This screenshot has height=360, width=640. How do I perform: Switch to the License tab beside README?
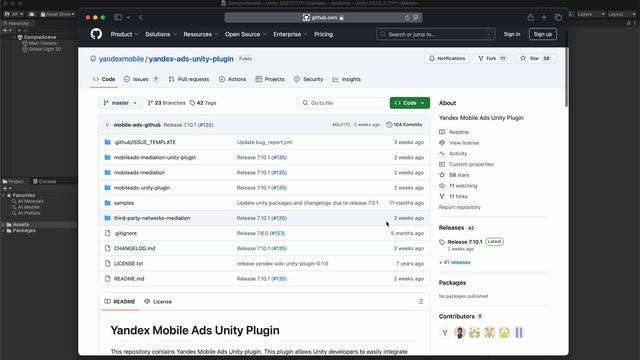[158, 302]
